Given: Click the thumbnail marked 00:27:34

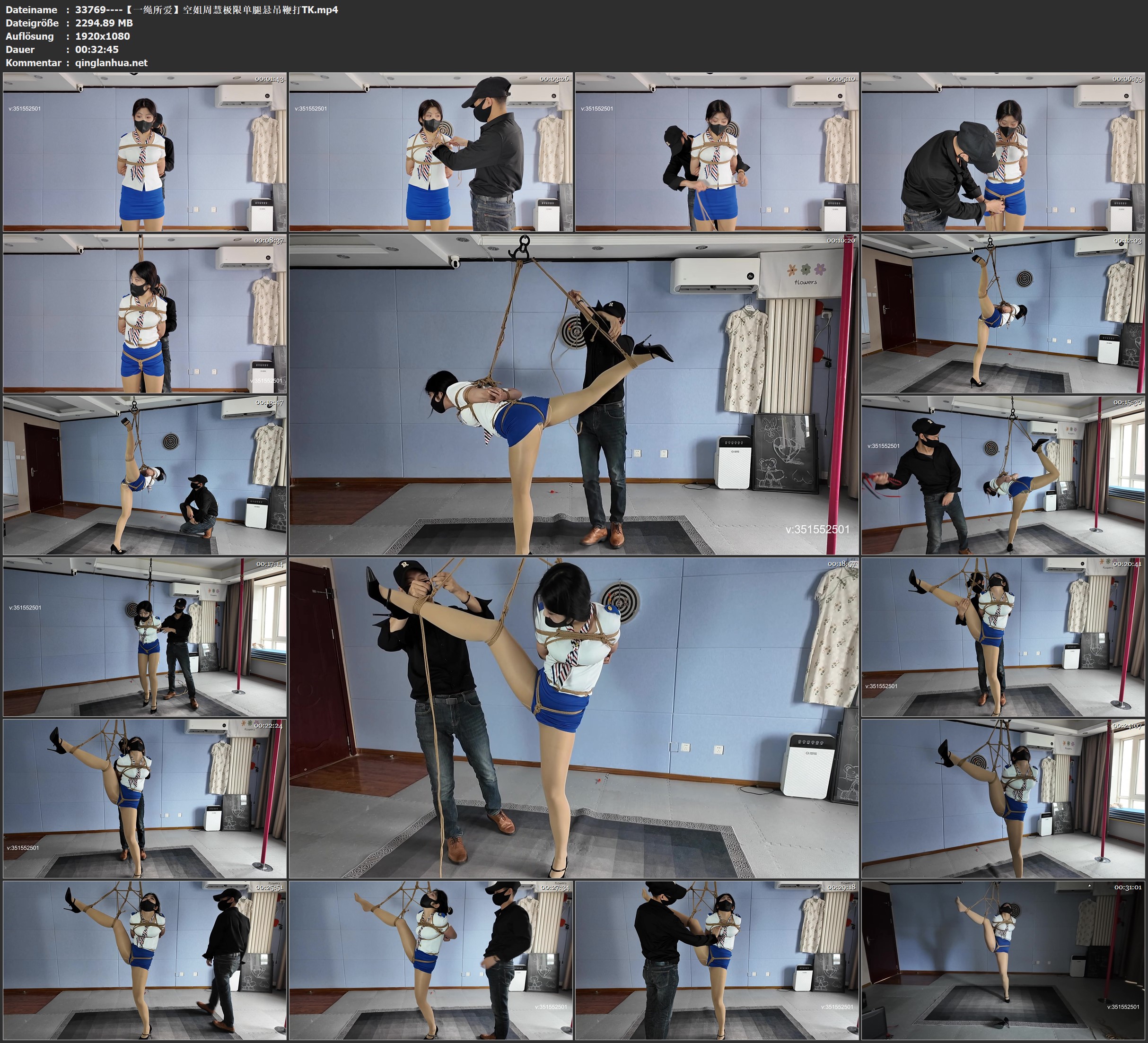Looking at the screenshot, I should [430, 960].
